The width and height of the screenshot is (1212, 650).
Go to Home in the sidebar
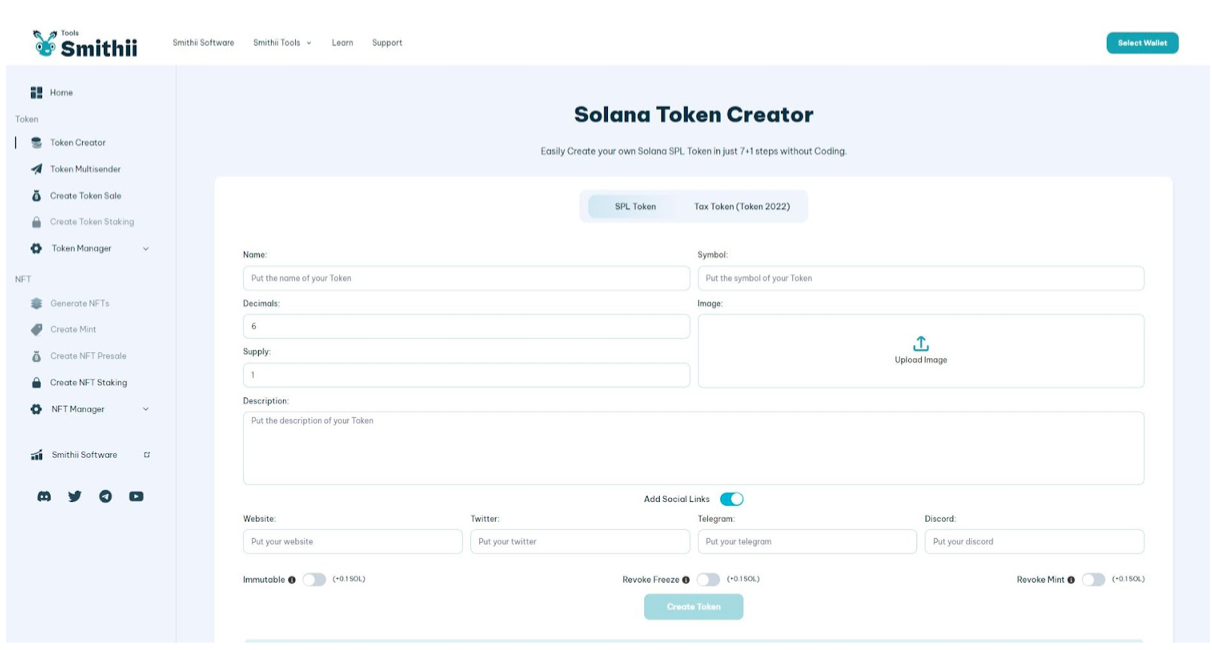61,92
